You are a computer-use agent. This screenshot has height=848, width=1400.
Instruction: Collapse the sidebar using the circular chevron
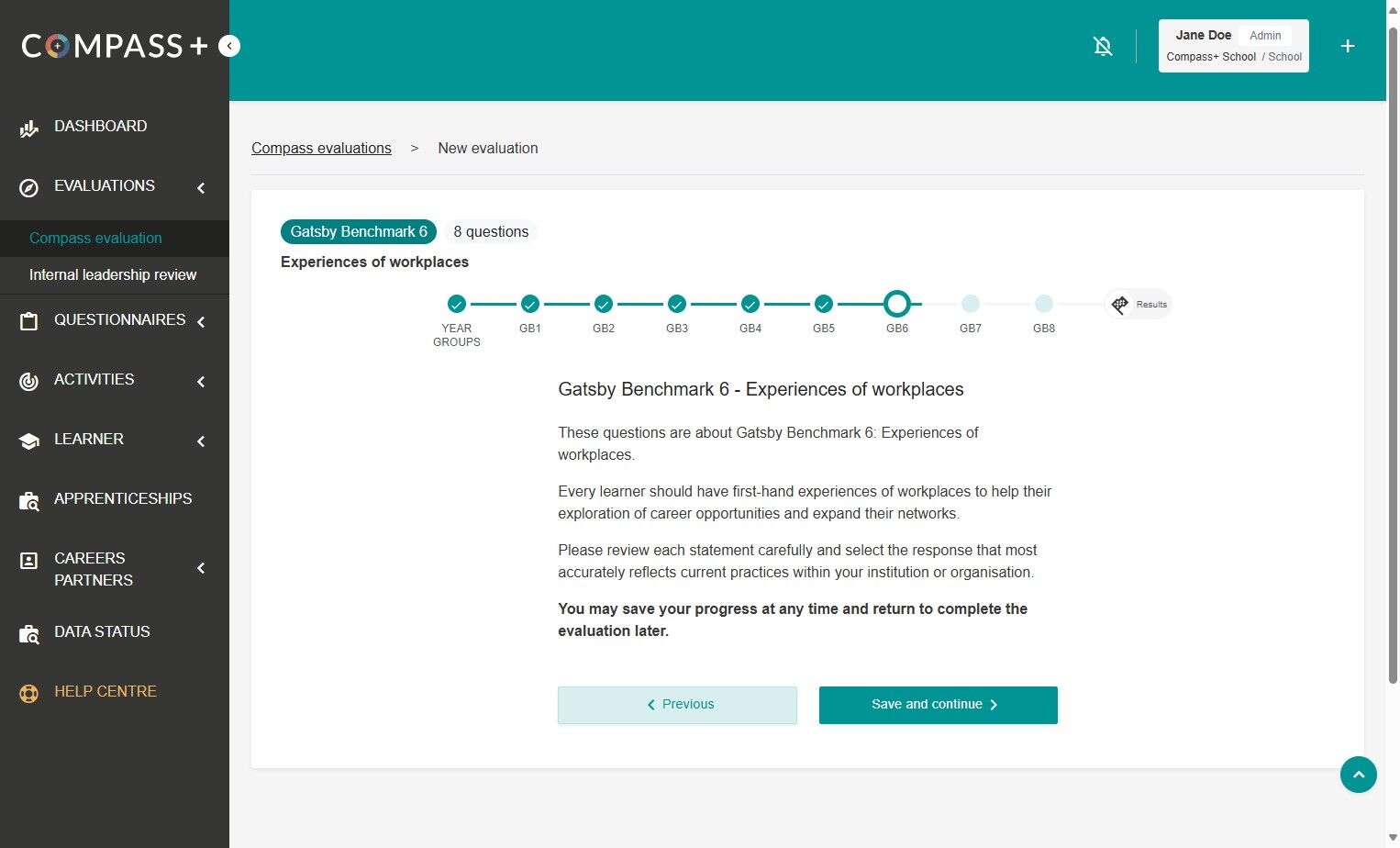point(228,45)
